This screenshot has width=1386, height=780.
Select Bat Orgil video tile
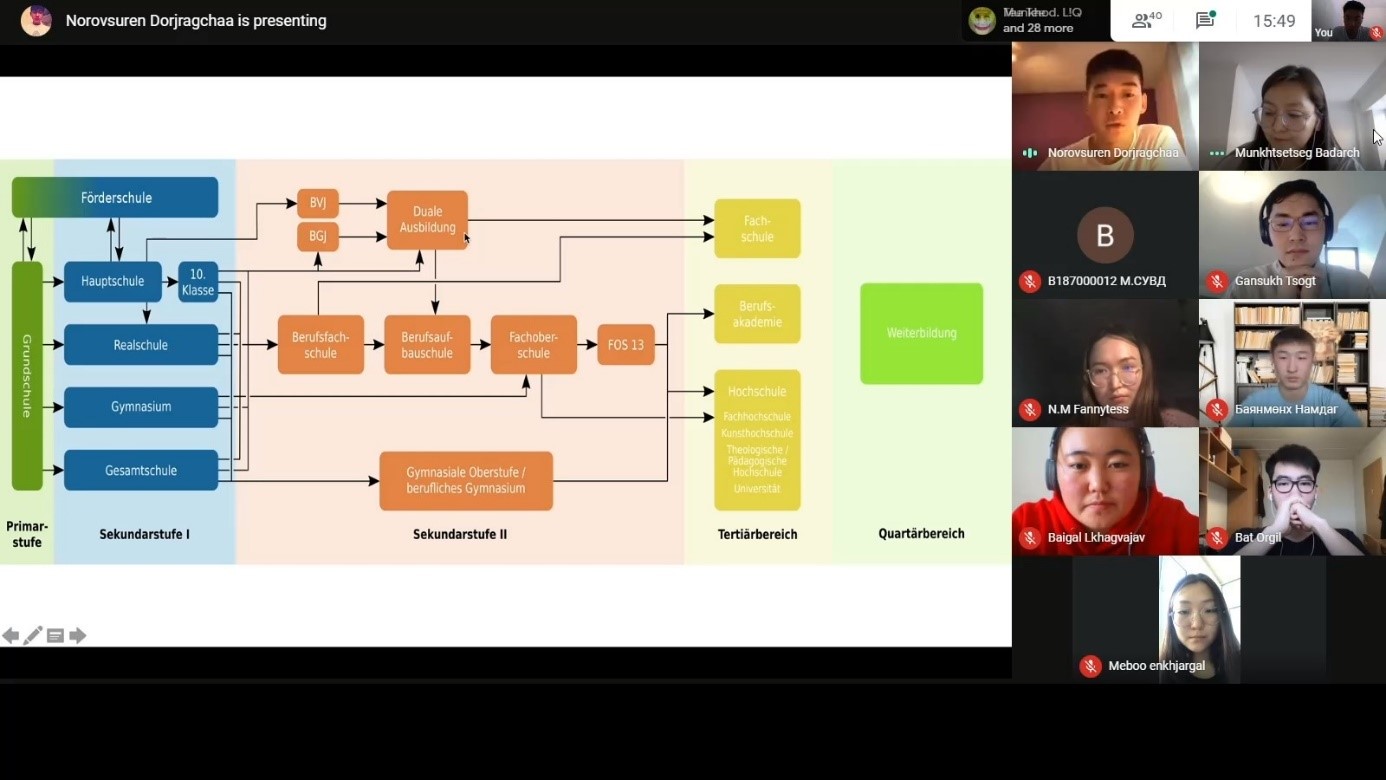1292,491
